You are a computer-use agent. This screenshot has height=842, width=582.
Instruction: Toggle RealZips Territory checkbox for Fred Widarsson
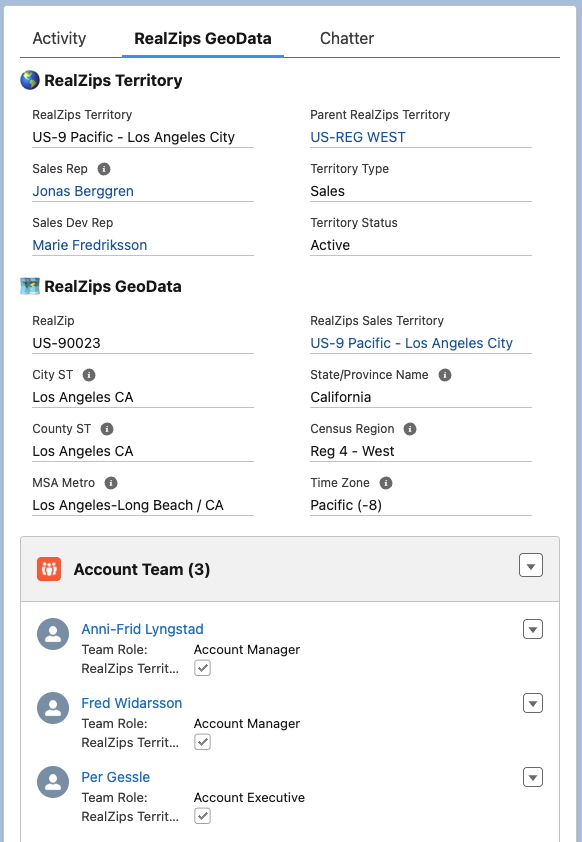pos(202,742)
